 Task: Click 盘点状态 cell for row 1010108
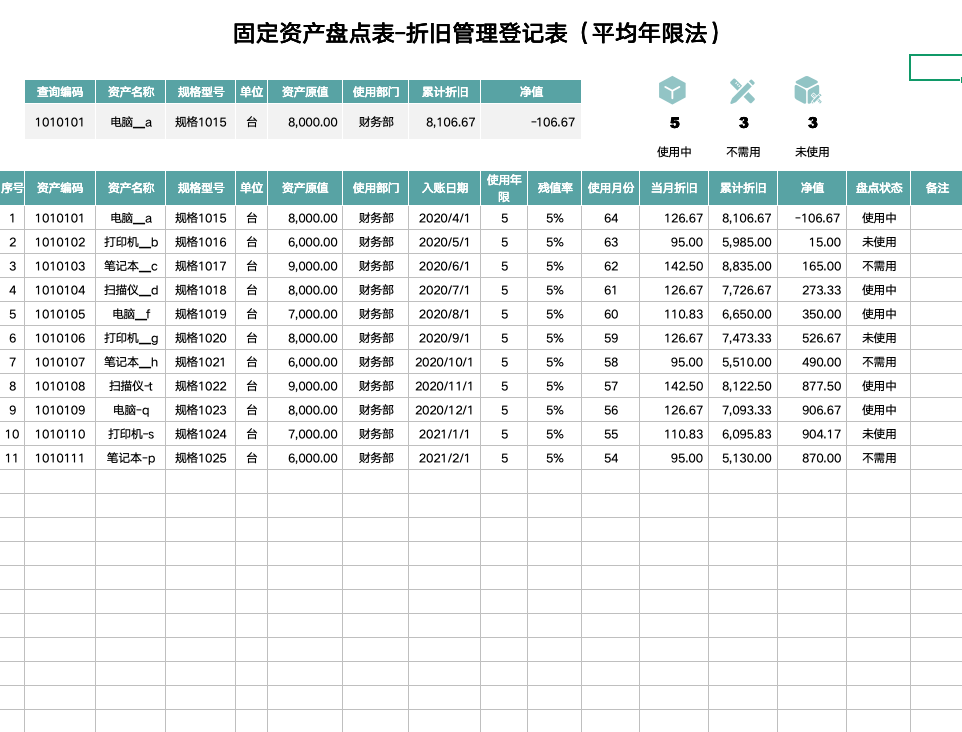(879, 386)
